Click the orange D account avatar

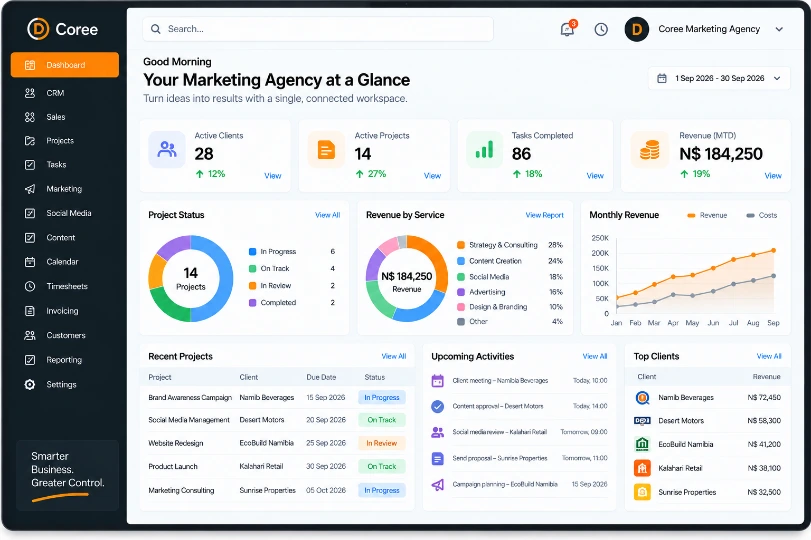[x=637, y=29]
